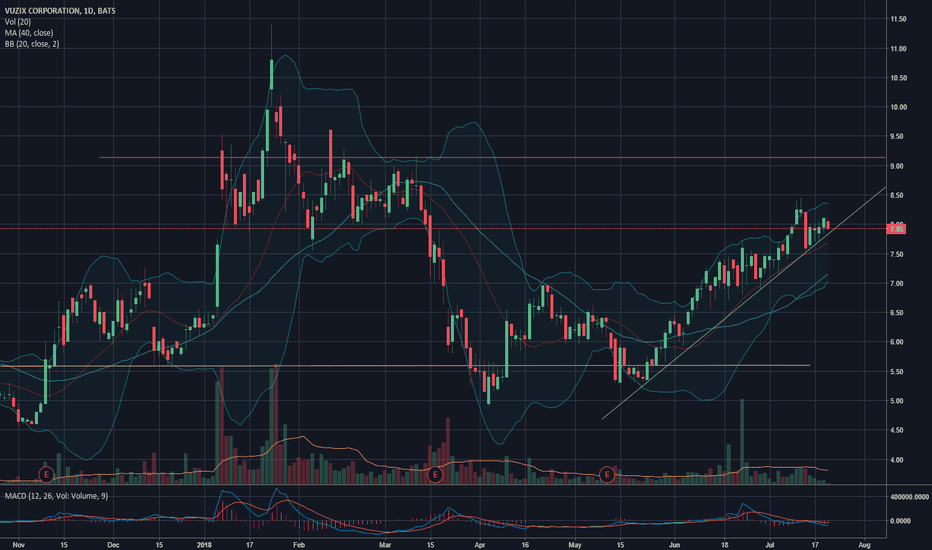Click the tall green candle peaking near 11.00

tap(272, 74)
